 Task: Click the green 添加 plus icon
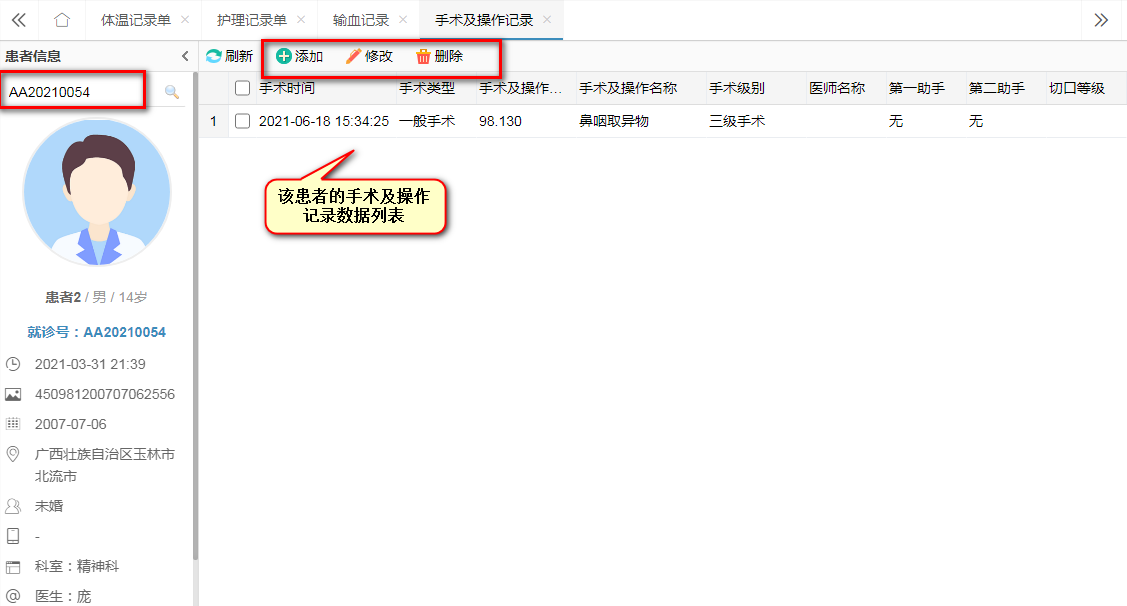(284, 56)
